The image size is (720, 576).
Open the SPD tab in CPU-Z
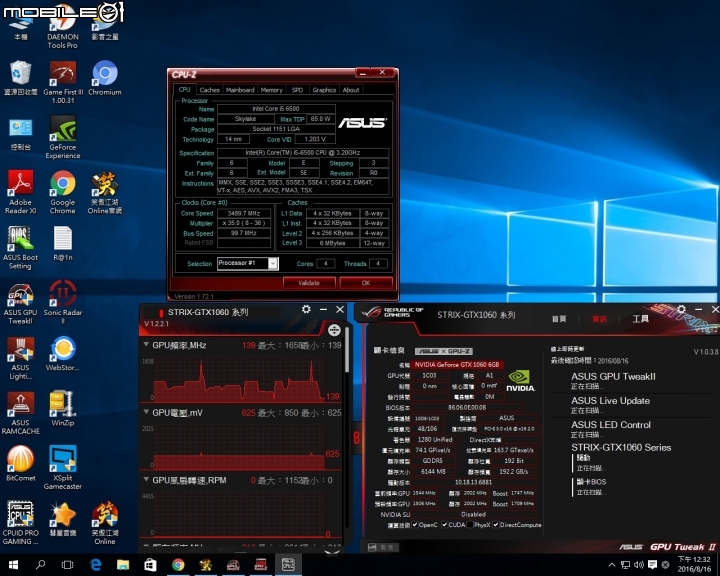tap(298, 90)
